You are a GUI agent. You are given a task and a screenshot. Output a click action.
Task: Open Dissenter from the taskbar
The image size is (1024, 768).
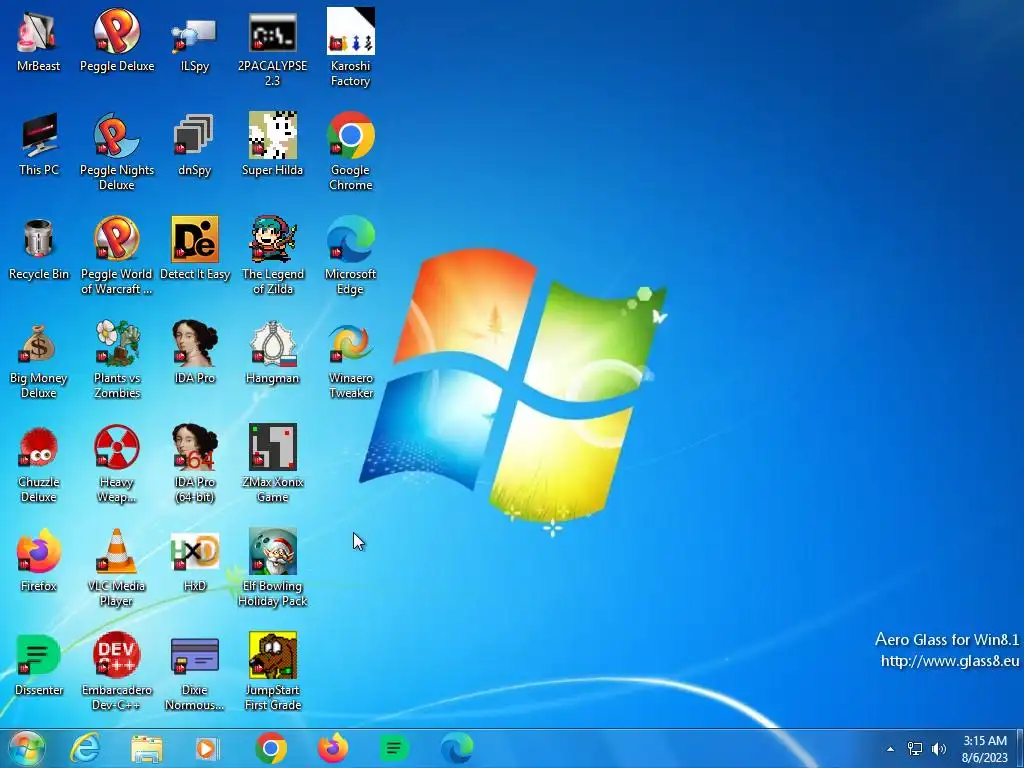(x=394, y=748)
